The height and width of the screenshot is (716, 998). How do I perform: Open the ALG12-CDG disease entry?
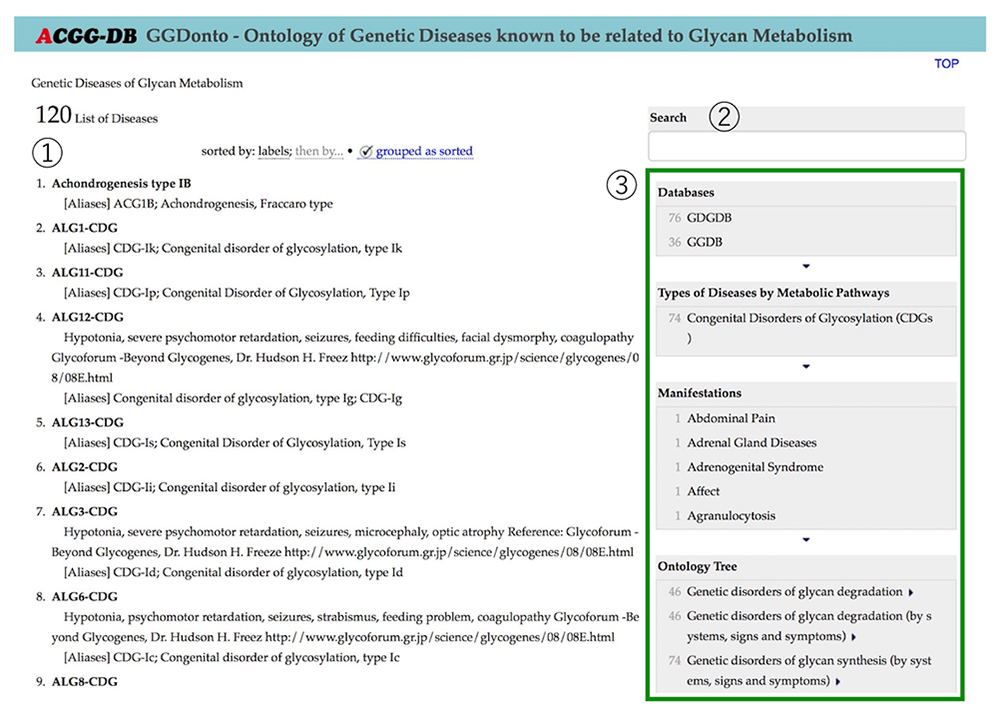tap(87, 317)
